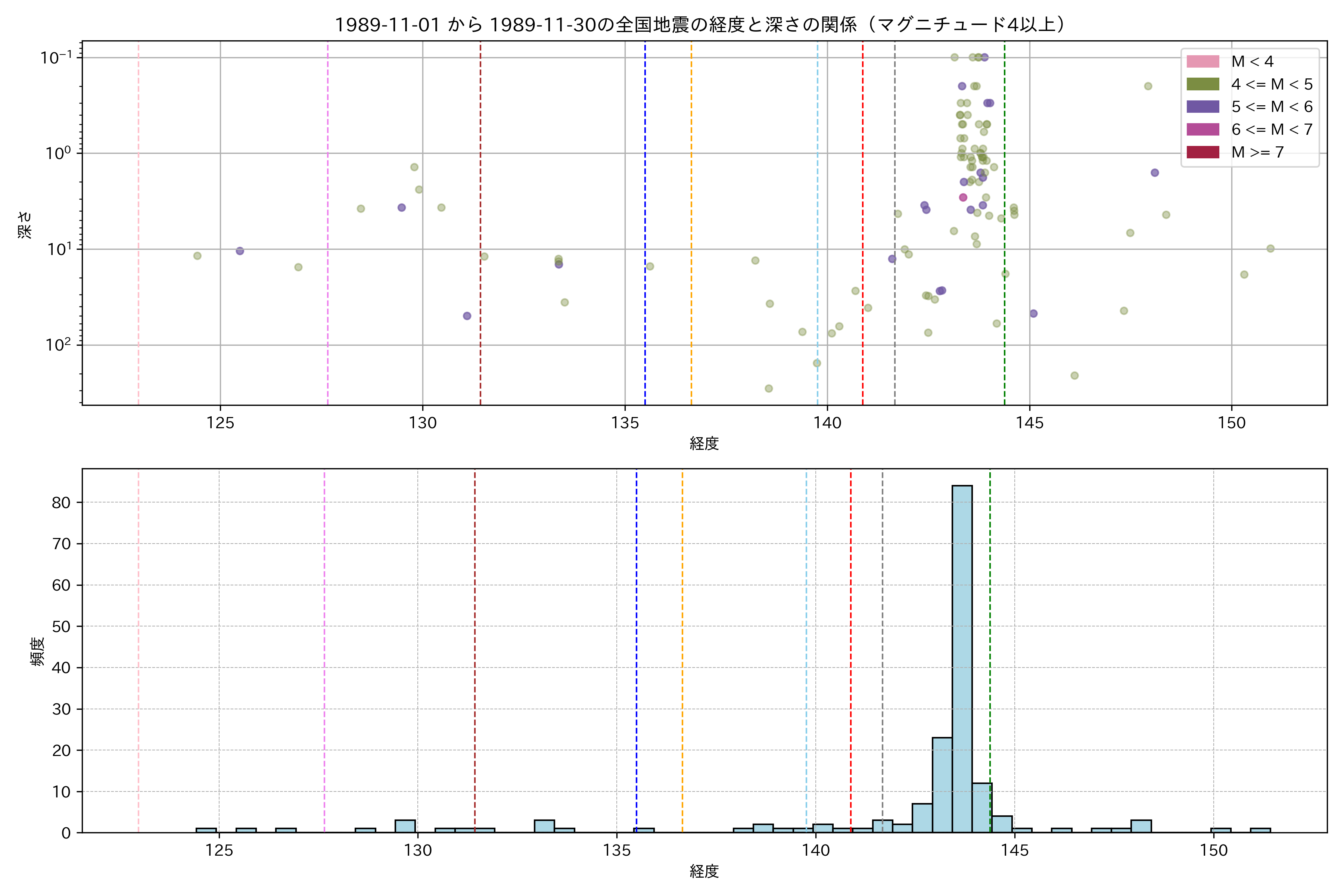The image size is (1344, 896).
Task: Click the tallest histogram bar above 80
Action: (962, 657)
